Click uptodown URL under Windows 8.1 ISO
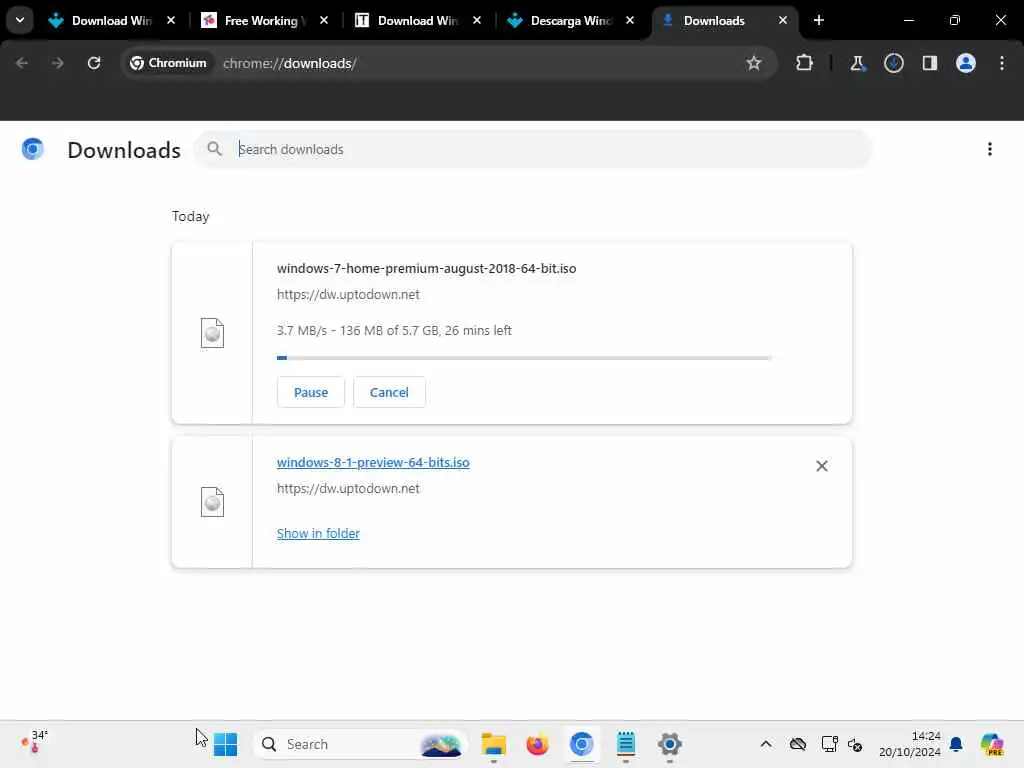Image resolution: width=1024 pixels, height=768 pixels. (x=348, y=488)
